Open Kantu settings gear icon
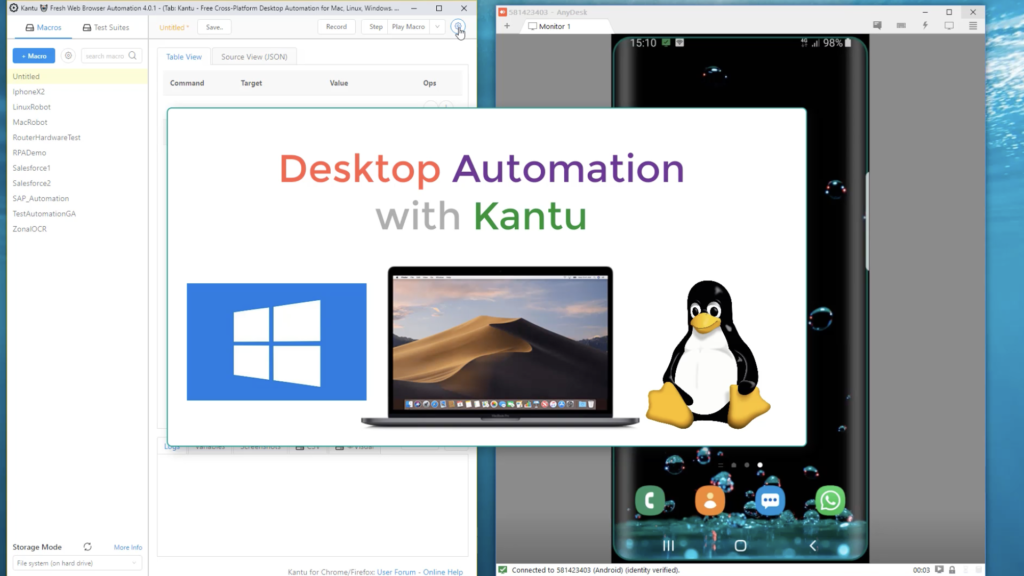Image resolution: width=1024 pixels, height=576 pixels. pos(458,27)
